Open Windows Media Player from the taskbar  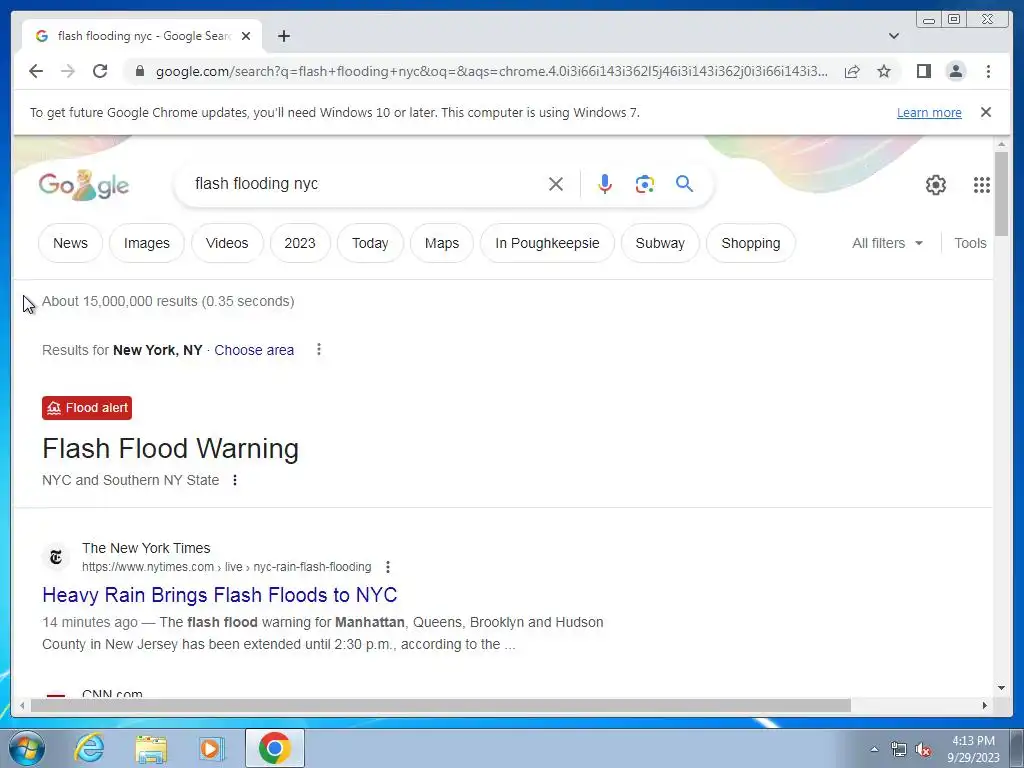click(x=211, y=748)
